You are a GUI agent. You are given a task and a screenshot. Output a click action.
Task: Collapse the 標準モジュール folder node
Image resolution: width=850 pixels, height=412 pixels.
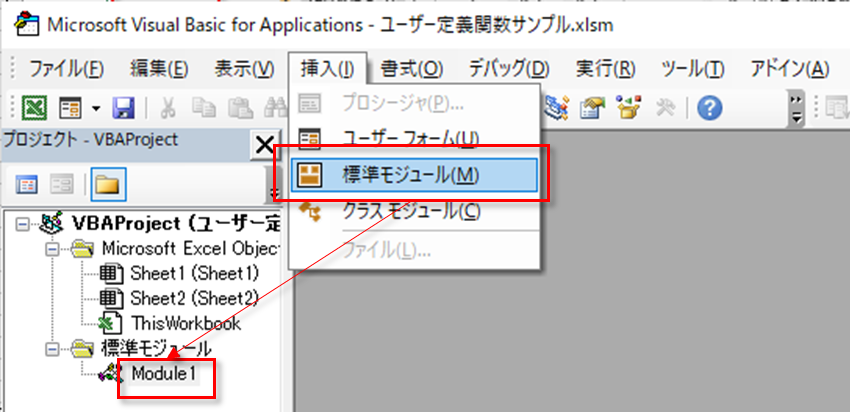[x=52, y=349]
